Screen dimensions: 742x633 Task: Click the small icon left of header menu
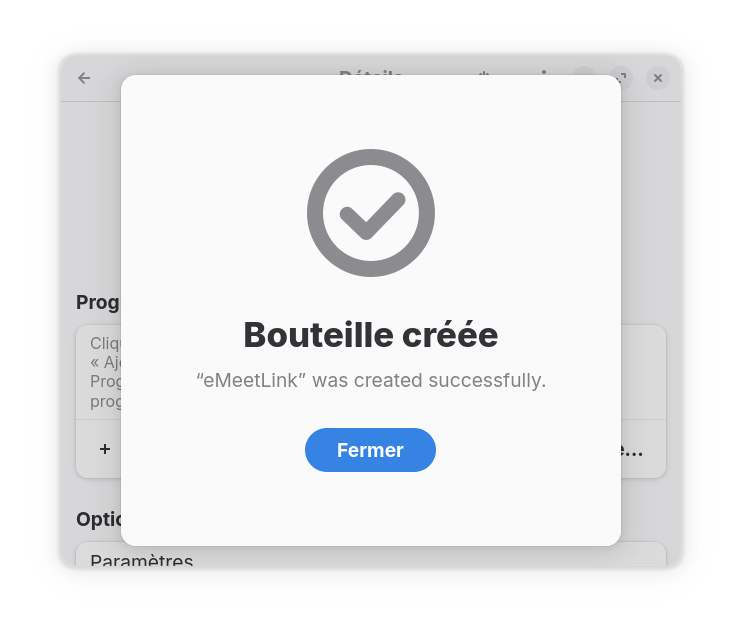coord(484,77)
